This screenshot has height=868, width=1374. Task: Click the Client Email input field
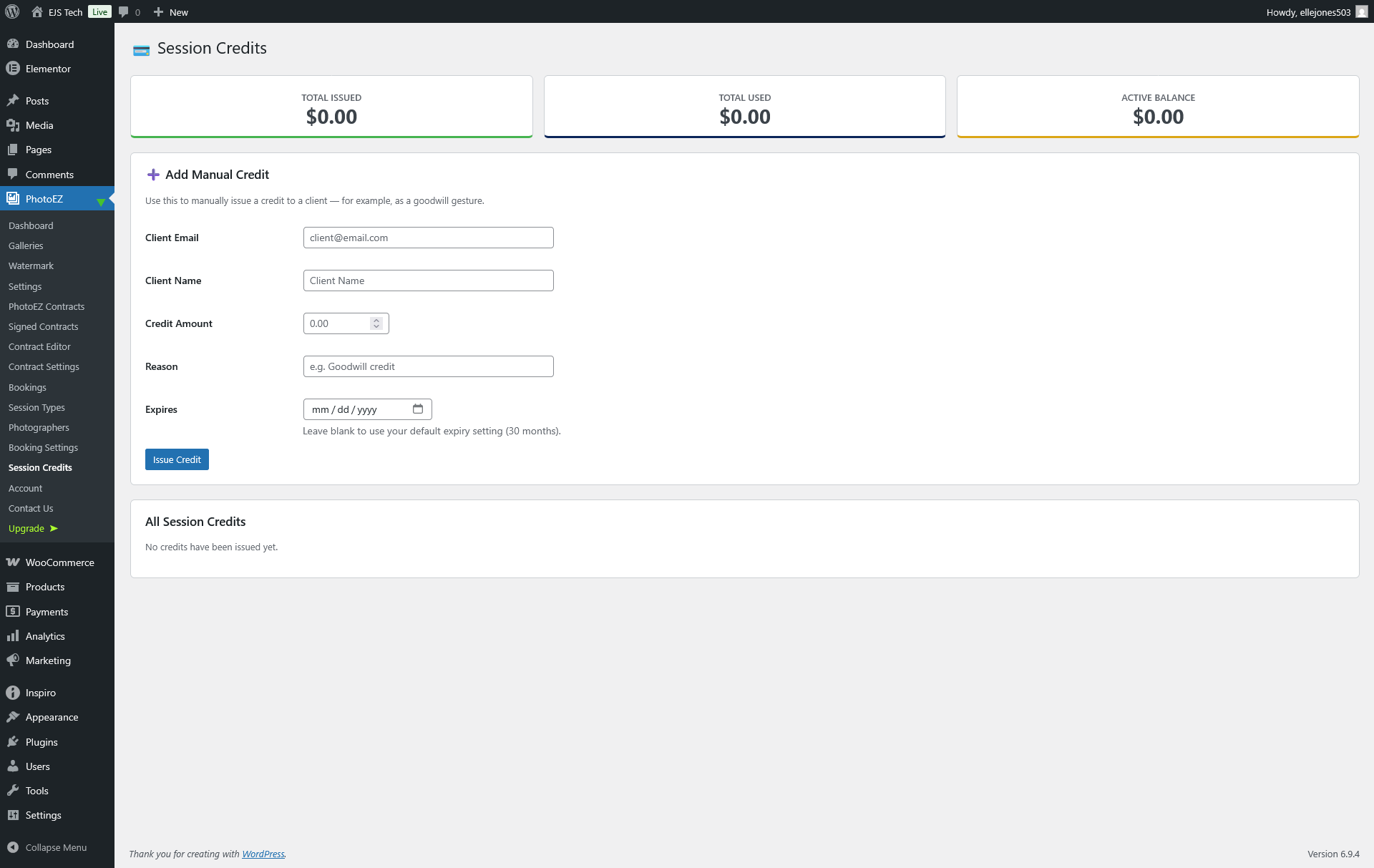pos(428,238)
